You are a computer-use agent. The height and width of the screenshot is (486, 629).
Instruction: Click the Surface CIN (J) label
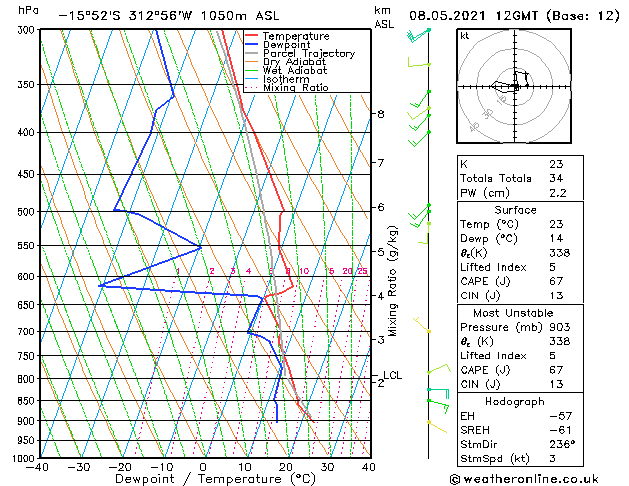pyautogui.click(x=480, y=296)
